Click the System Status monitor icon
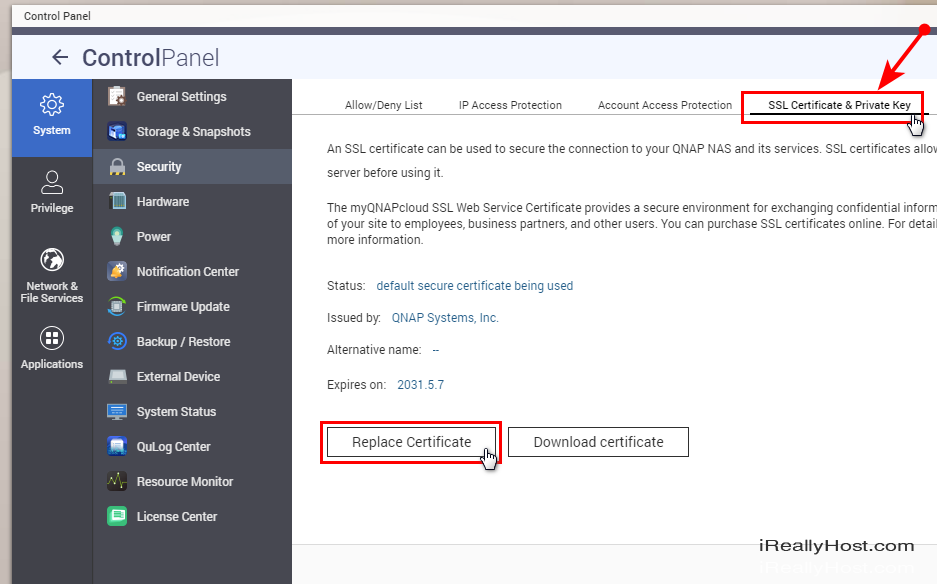Screen dimensions: 937x584 (x=117, y=412)
